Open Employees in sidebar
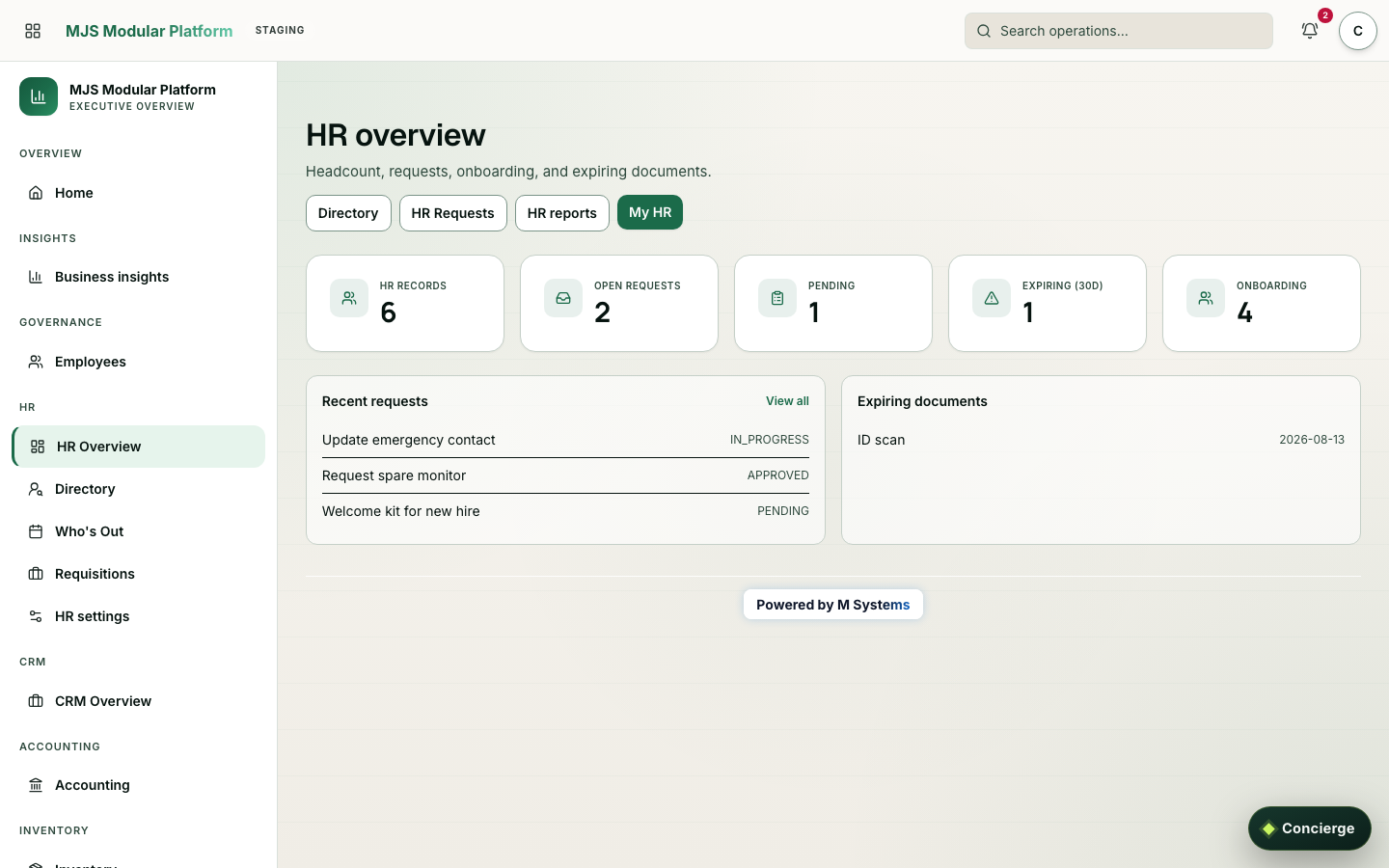1389x868 pixels. pyautogui.click(x=139, y=362)
